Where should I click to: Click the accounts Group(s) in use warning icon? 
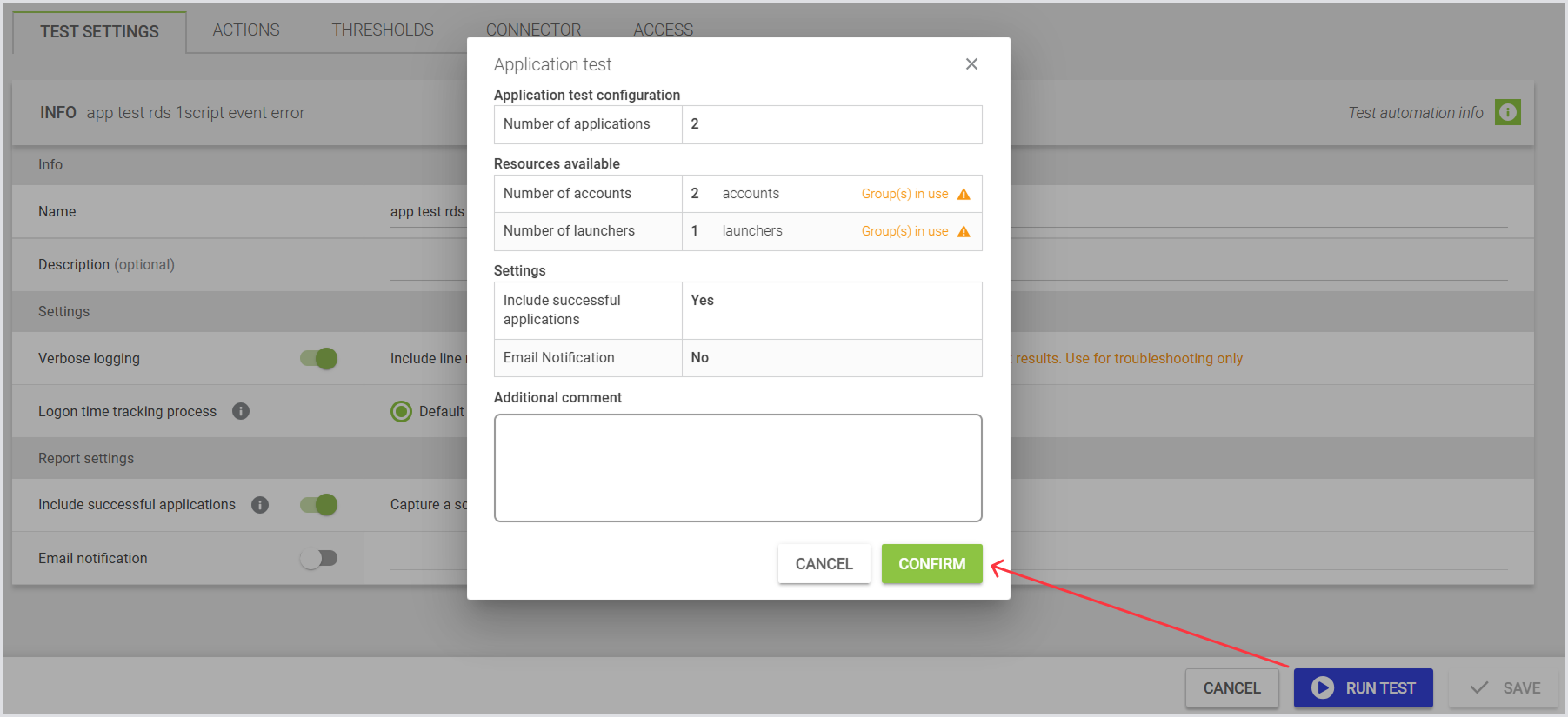click(x=964, y=194)
